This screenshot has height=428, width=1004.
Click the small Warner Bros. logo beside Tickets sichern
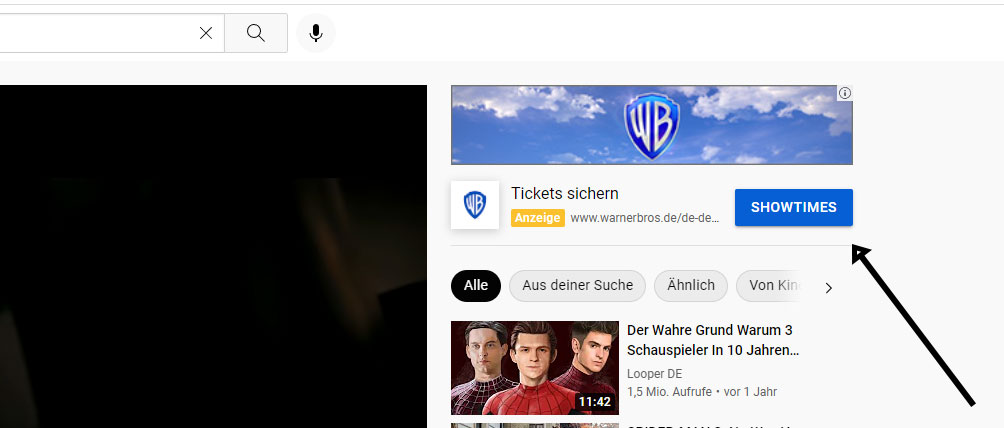coord(475,206)
